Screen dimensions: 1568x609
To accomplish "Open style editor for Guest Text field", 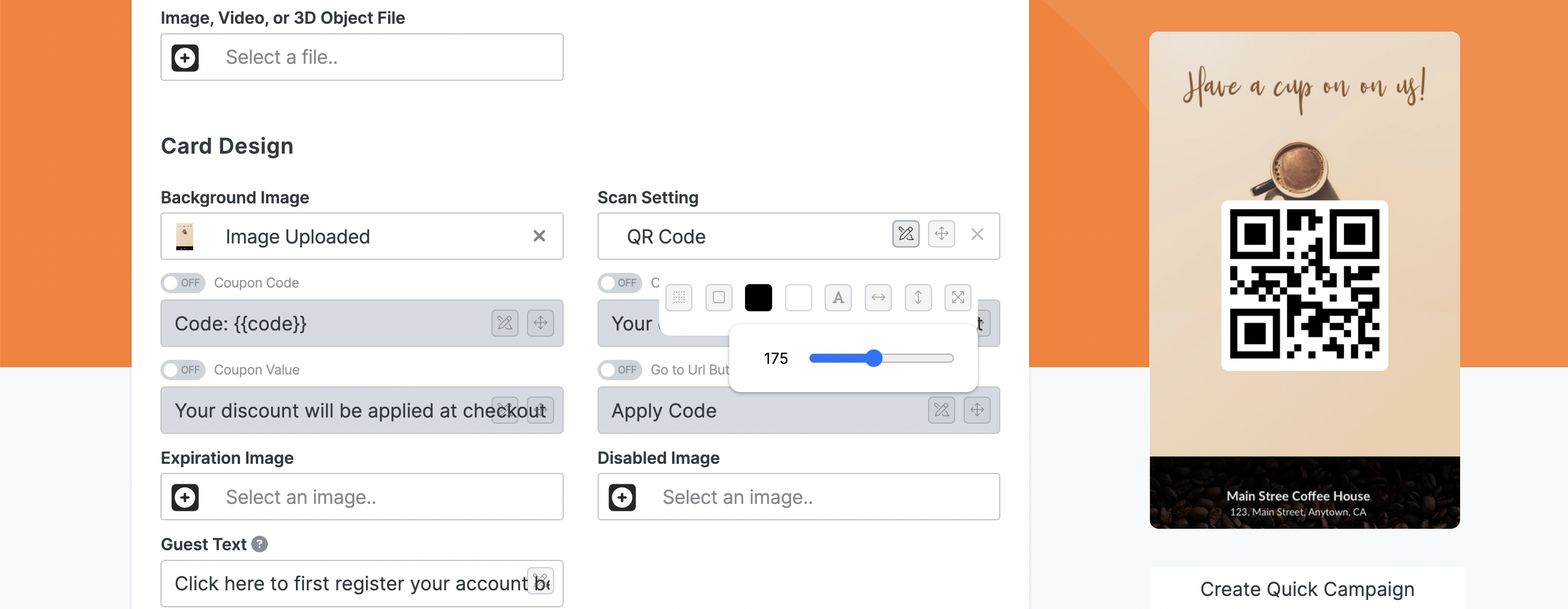I will point(540,580).
